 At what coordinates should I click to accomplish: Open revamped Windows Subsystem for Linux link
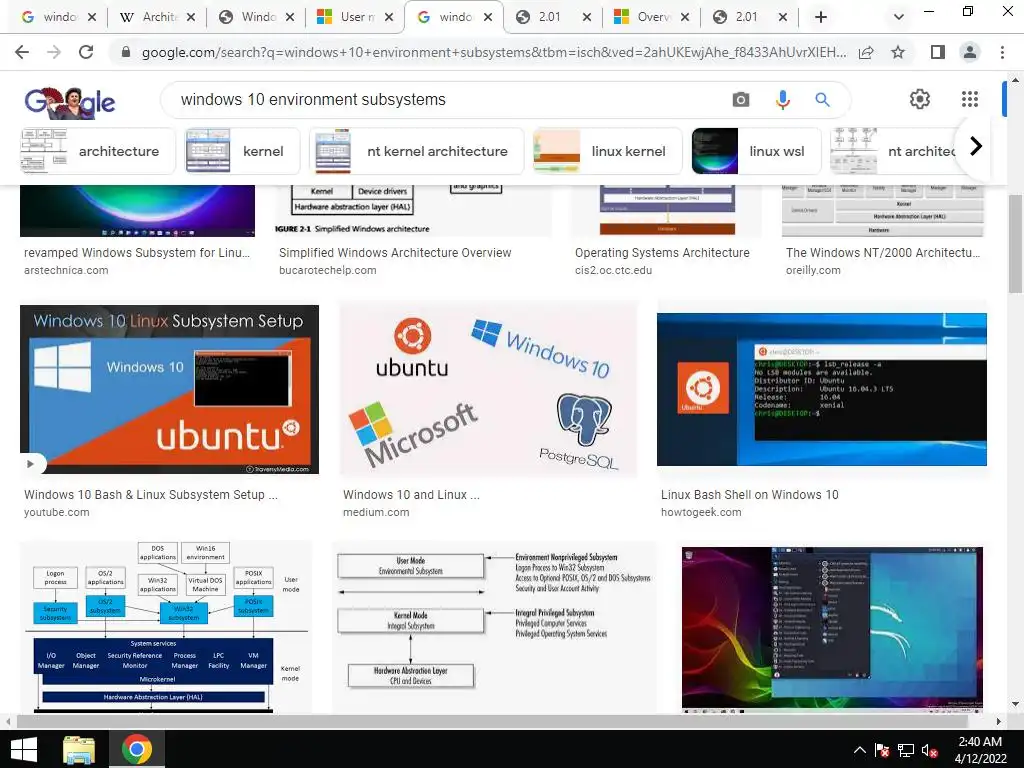click(x=136, y=253)
